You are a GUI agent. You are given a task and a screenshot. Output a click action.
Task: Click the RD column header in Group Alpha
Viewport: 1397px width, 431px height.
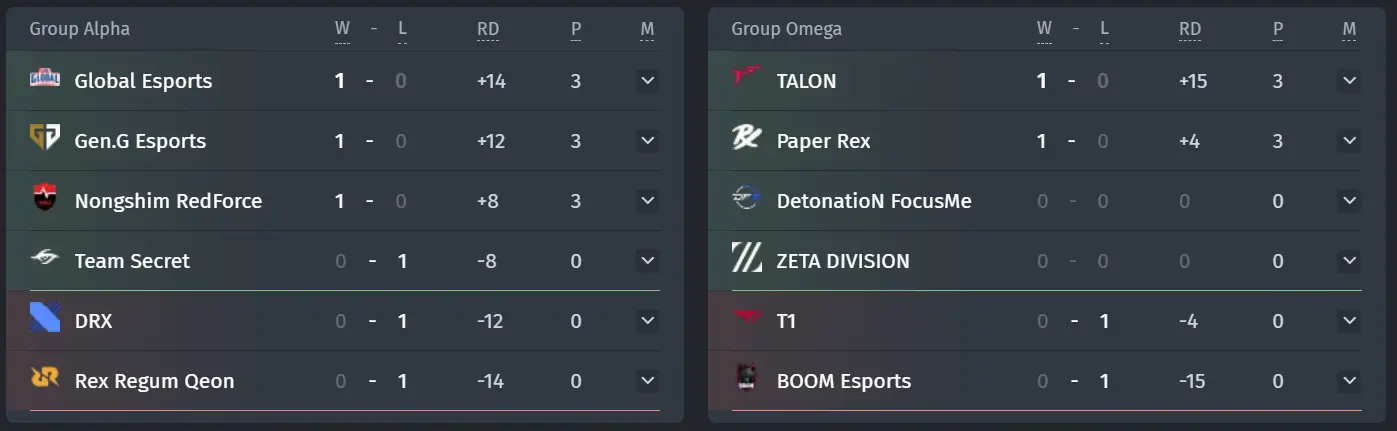[488, 29]
